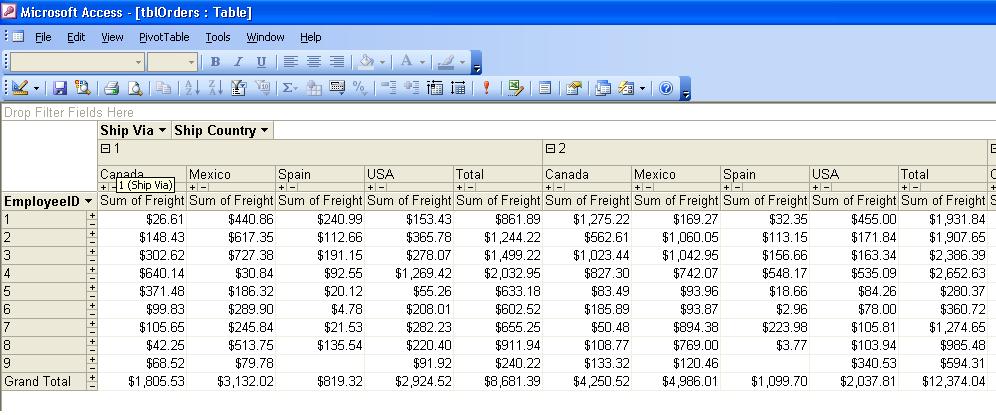Collapse the Ship Via group 2

click(x=550, y=149)
